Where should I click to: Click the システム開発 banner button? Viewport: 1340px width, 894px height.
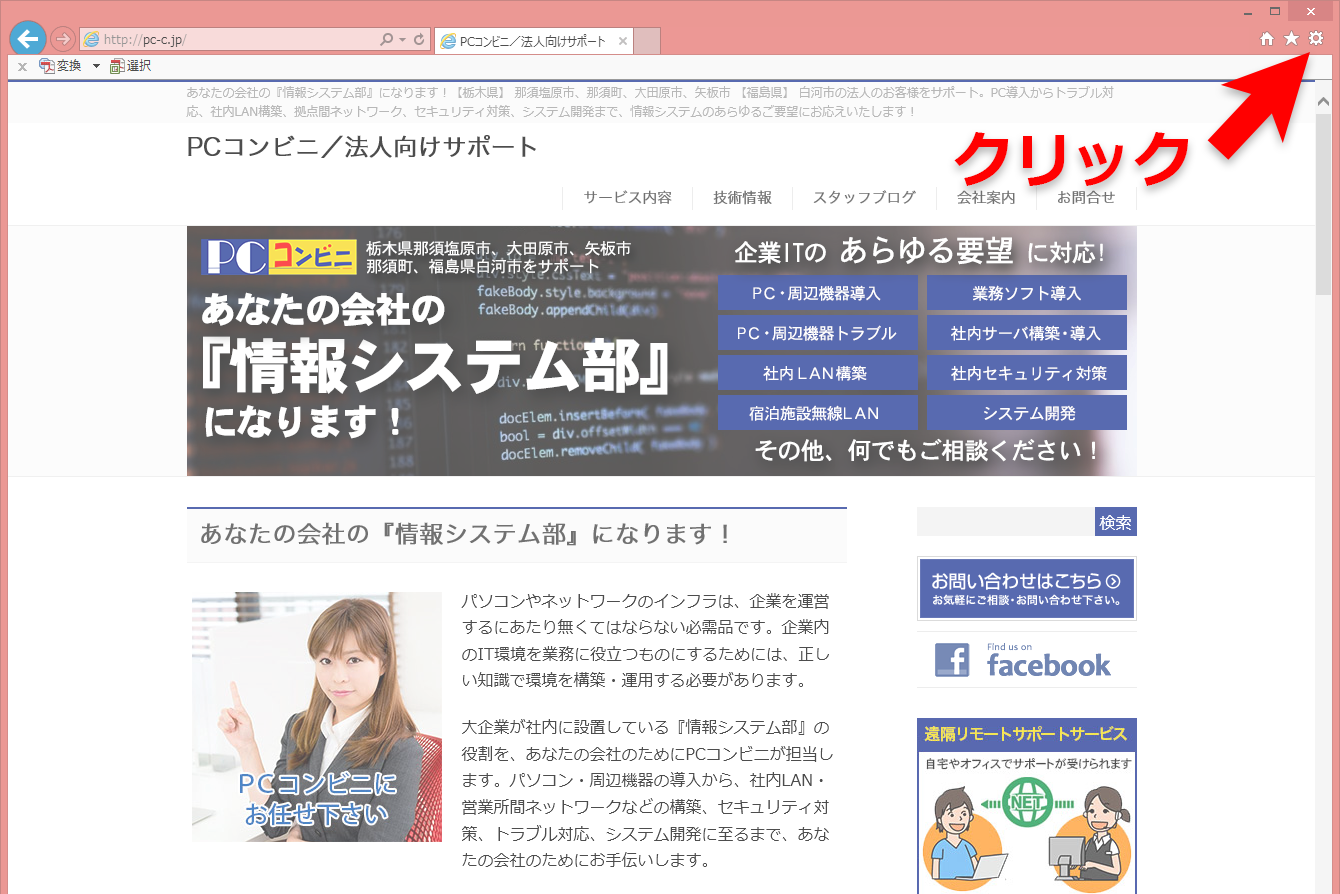pyautogui.click(x=1027, y=413)
